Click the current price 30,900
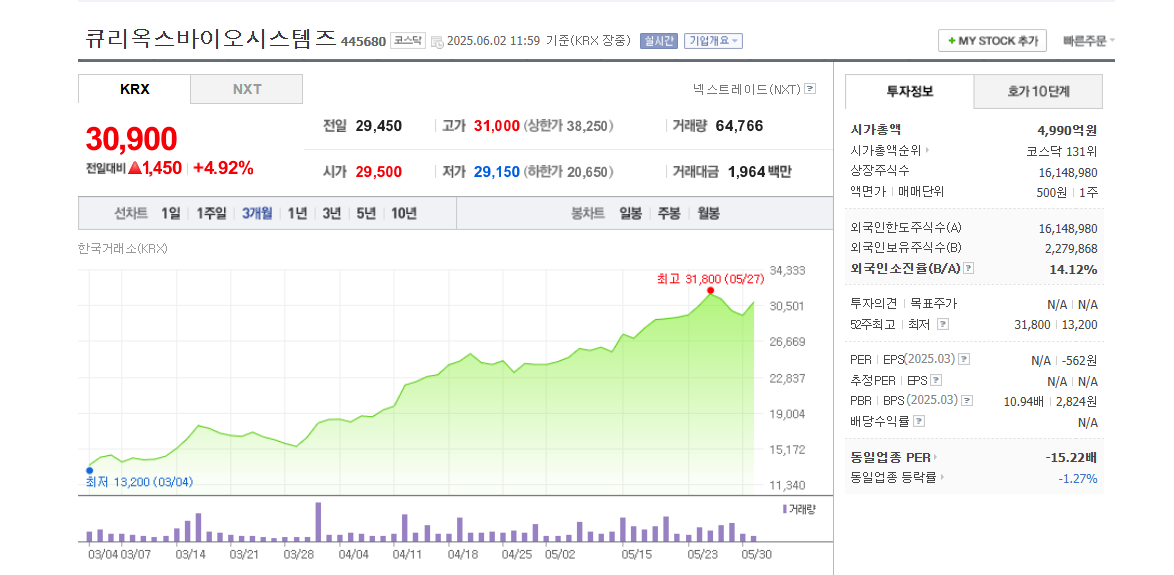Screen dimensions: 1174x575 [131, 139]
